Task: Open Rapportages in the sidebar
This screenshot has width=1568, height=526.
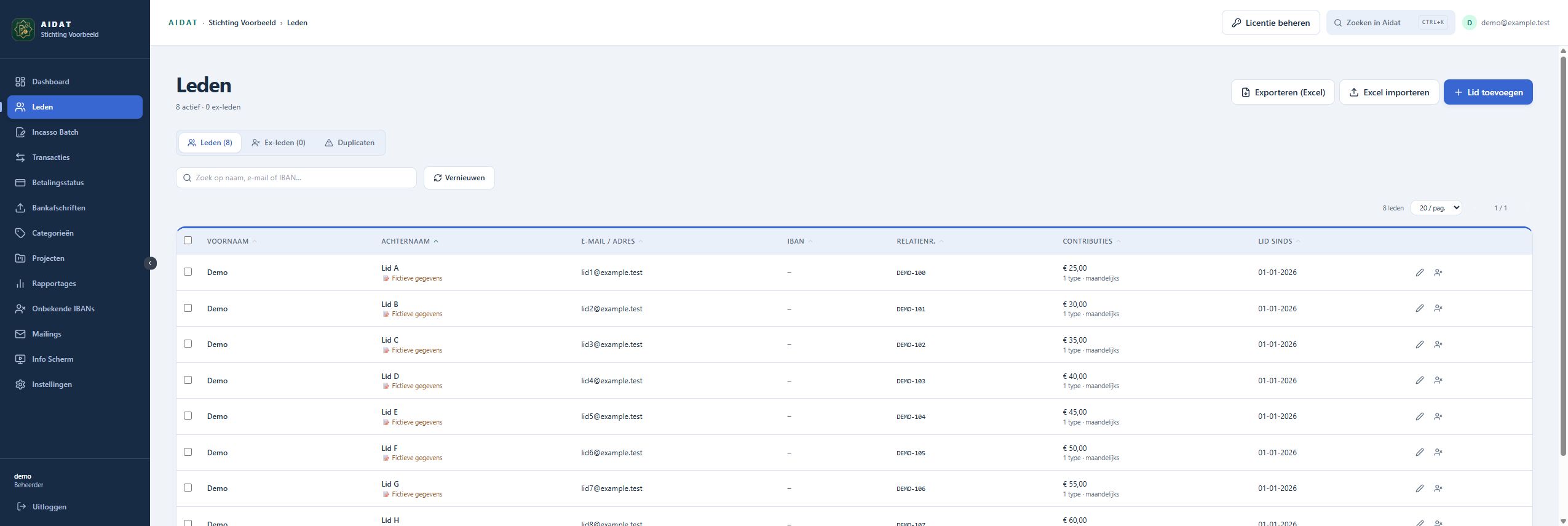Action: (x=75, y=284)
